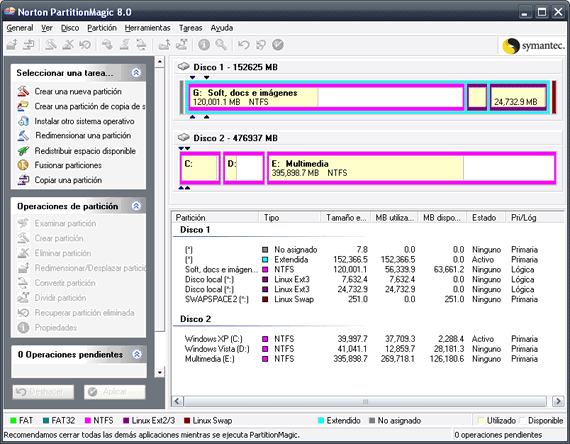Open the Partición menu

(x=102, y=28)
